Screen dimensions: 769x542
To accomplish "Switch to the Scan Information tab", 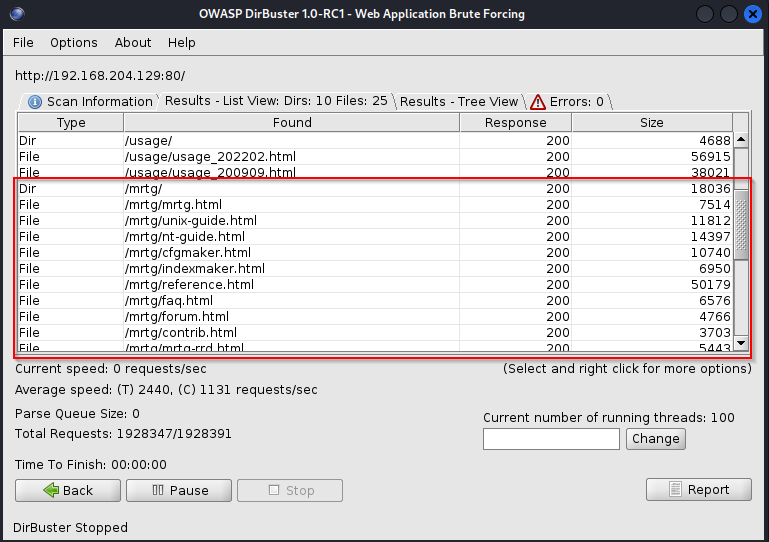I will pos(90,102).
